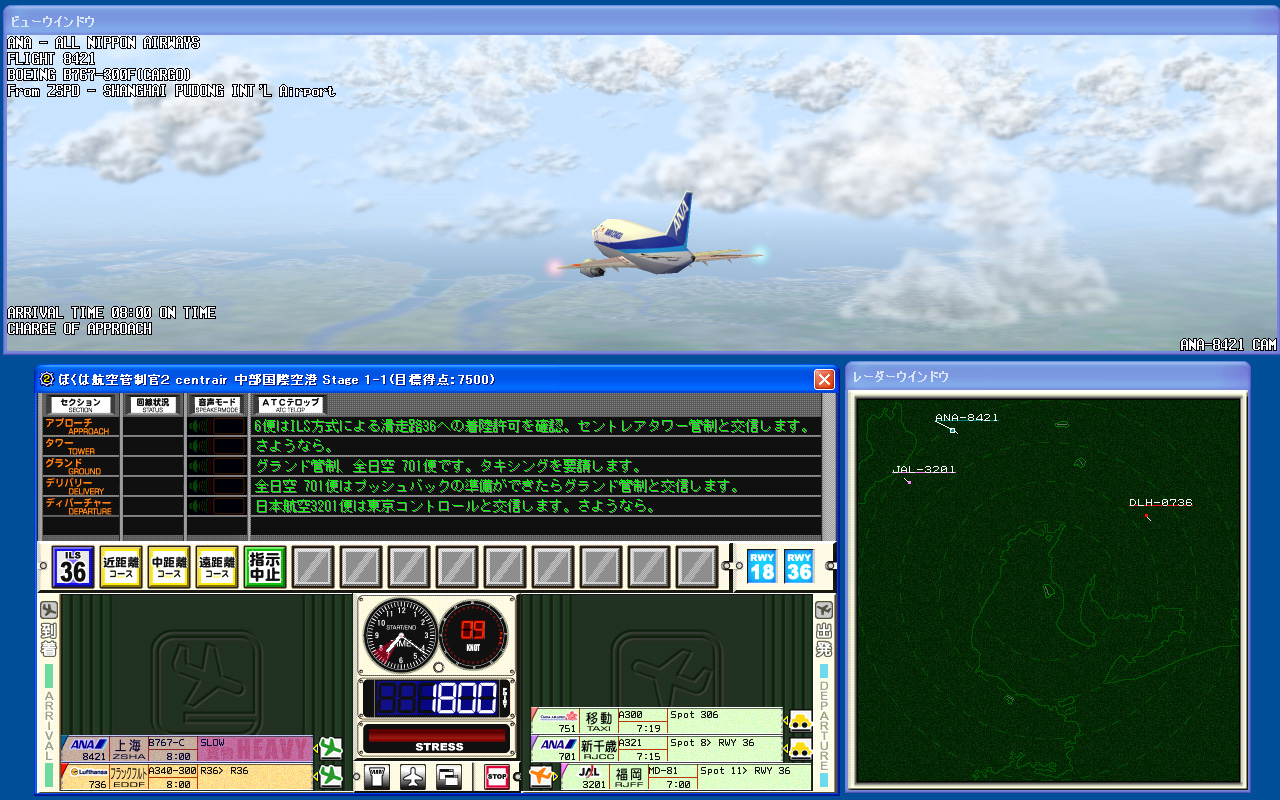The width and height of the screenshot is (1280, 800).
Task: Choose the 遠距離コース long course command
Action: tap(217, 567)
